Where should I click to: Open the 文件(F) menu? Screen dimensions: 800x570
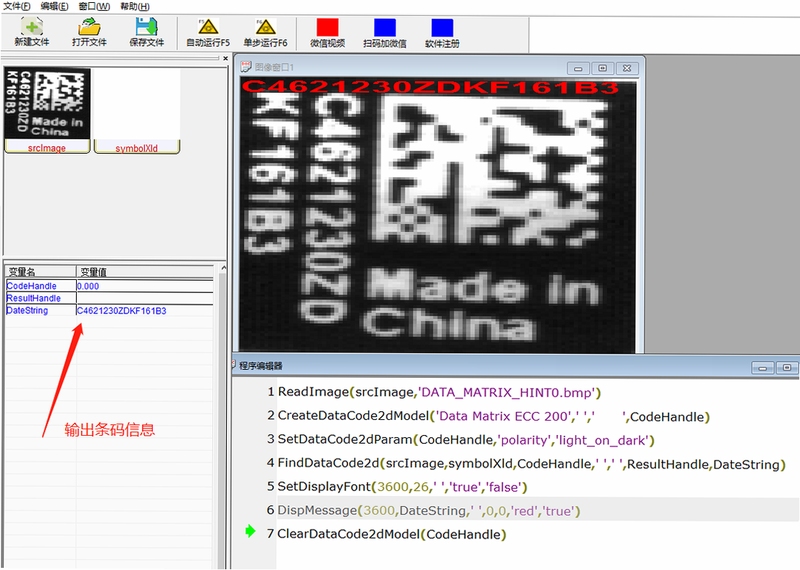tap(17, 6)
